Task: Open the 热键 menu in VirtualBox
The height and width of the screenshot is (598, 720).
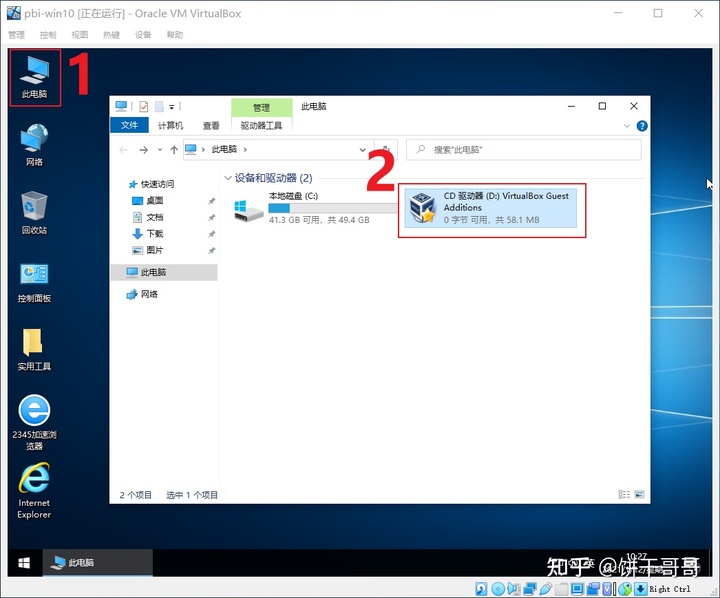Action: (x=111, y=35)
